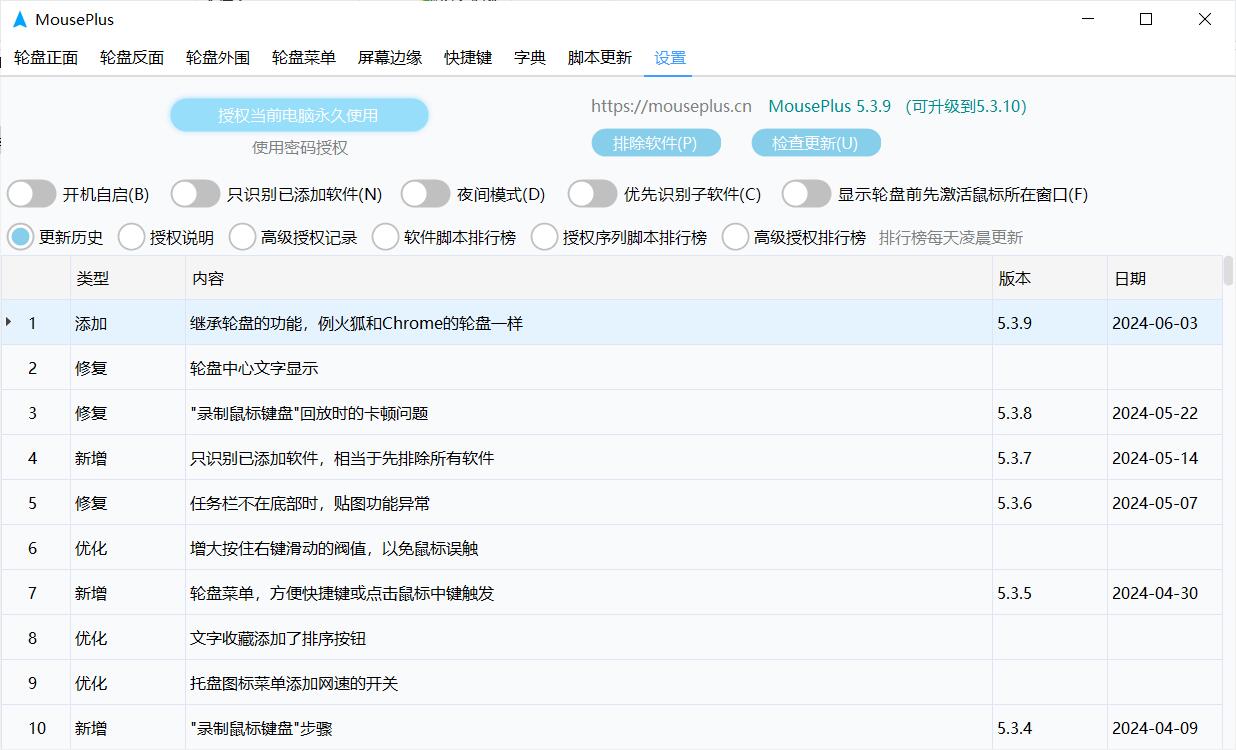Viewport: 1236px width, 750px height.
Task: Switch to the 脚本更新 tab
Action: click(x=599, y=57)
